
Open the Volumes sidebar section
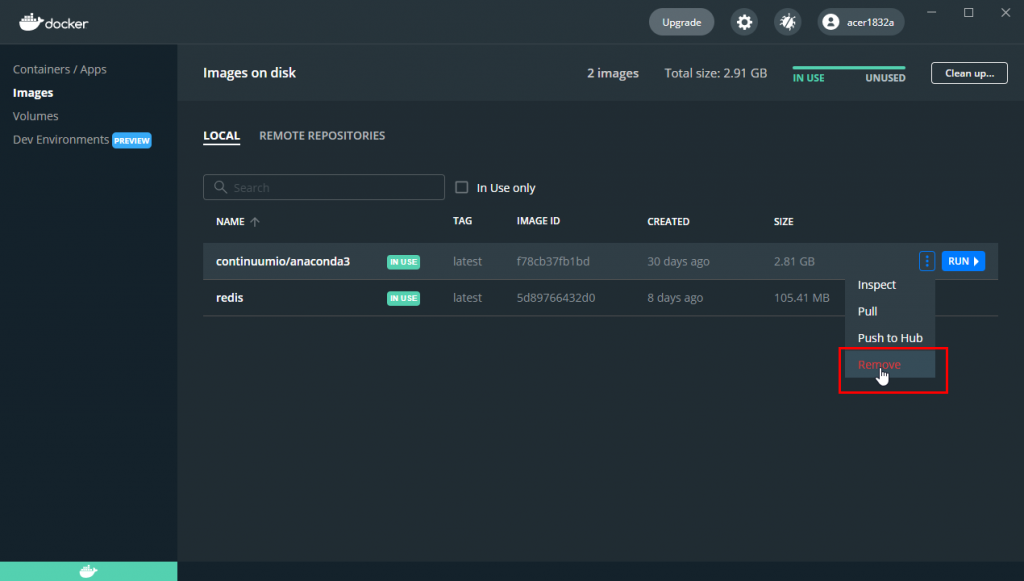click(35, 116)
